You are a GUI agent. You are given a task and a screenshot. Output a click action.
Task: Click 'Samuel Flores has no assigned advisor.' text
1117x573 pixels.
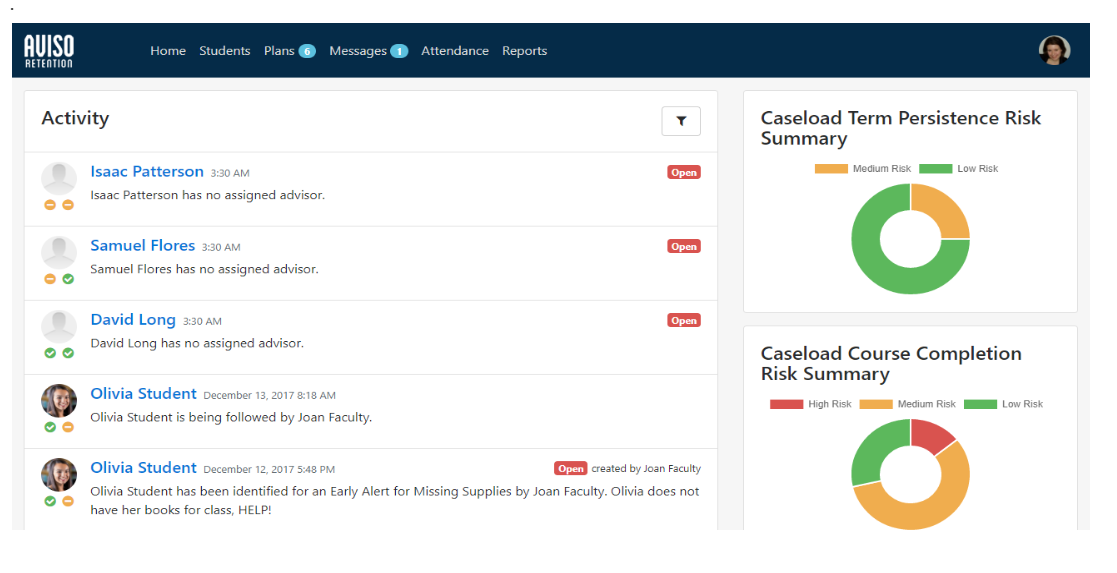(x=204, y=269)
